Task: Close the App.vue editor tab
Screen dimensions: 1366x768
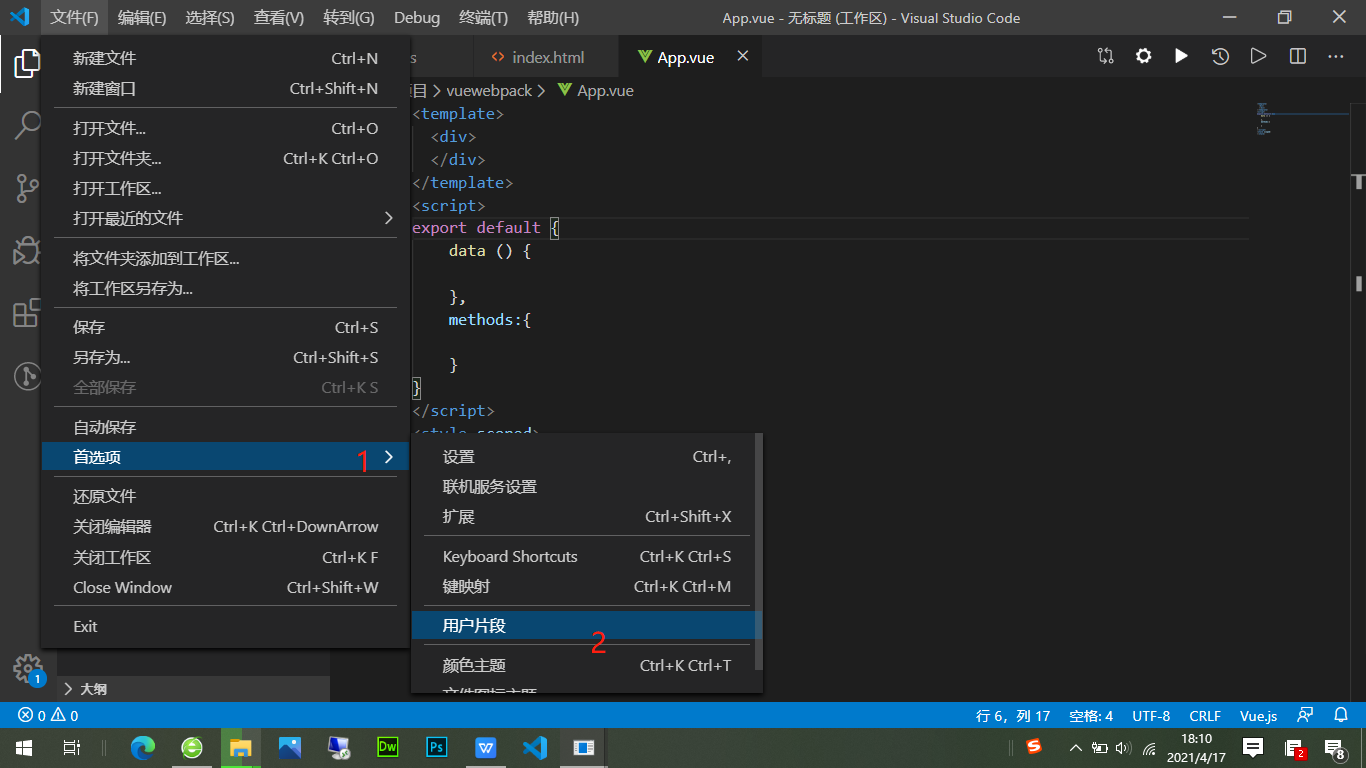Action: [x=742, y=57]
